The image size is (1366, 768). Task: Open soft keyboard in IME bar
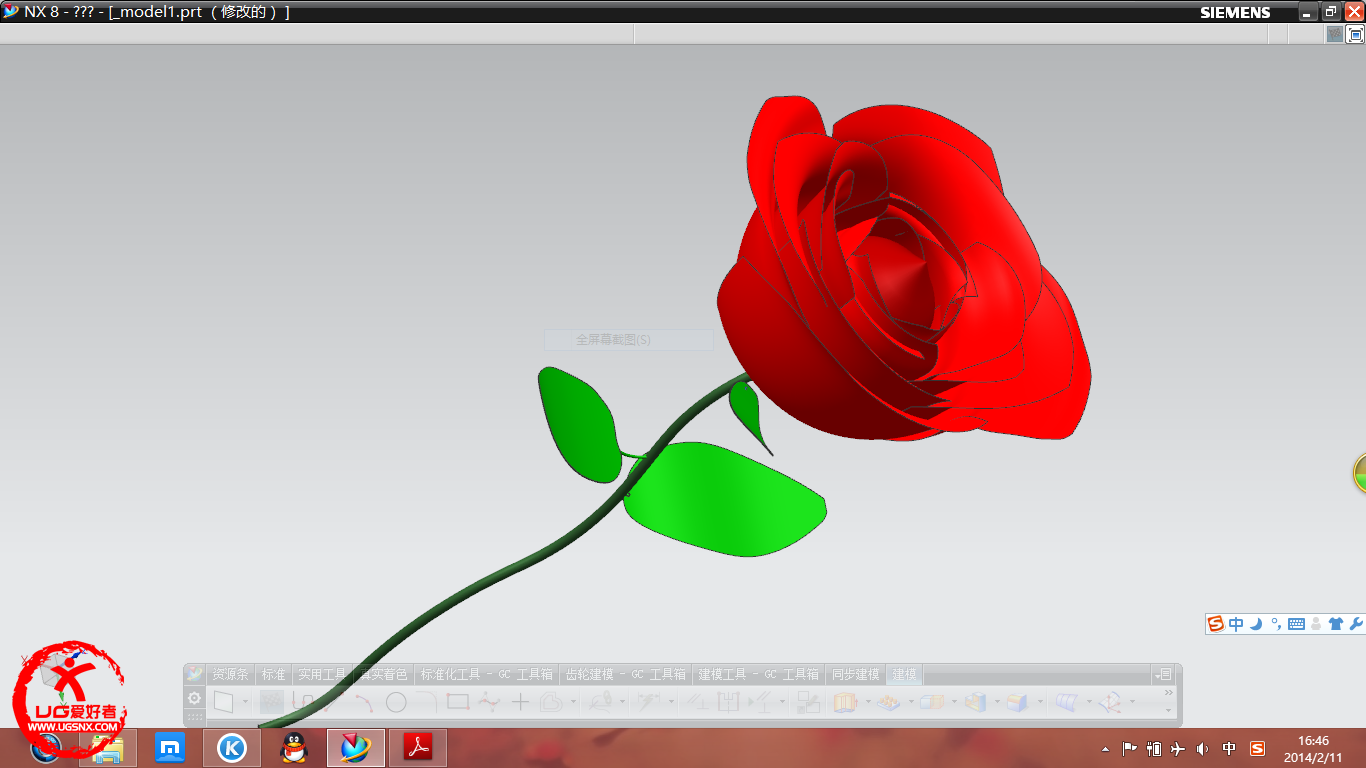tap(1296, 624)
